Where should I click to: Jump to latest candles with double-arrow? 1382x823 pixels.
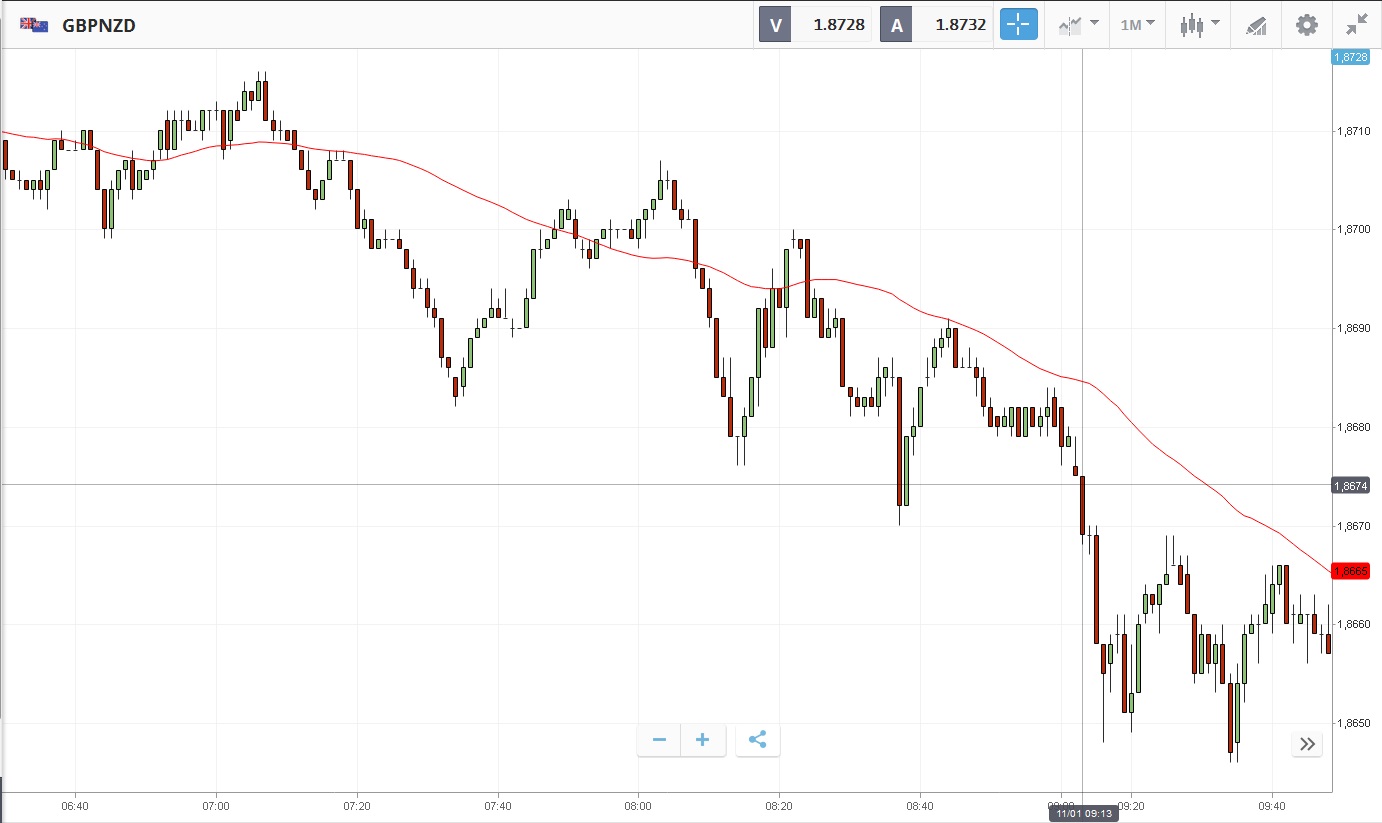[x=1307, y=743]
